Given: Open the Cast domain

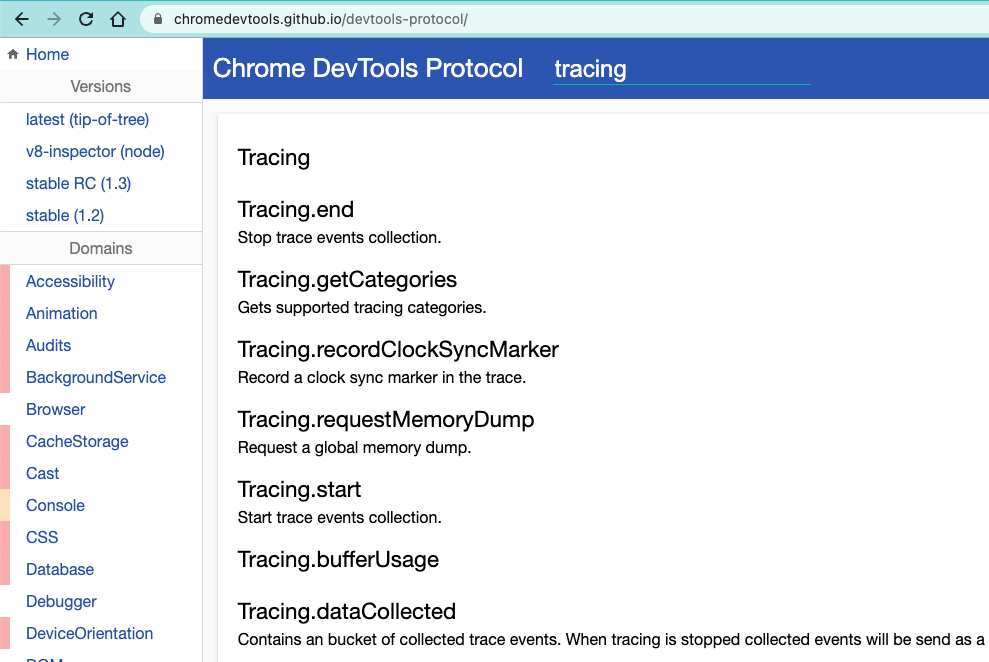Looking at the screenshot, I should coord(42,473).
